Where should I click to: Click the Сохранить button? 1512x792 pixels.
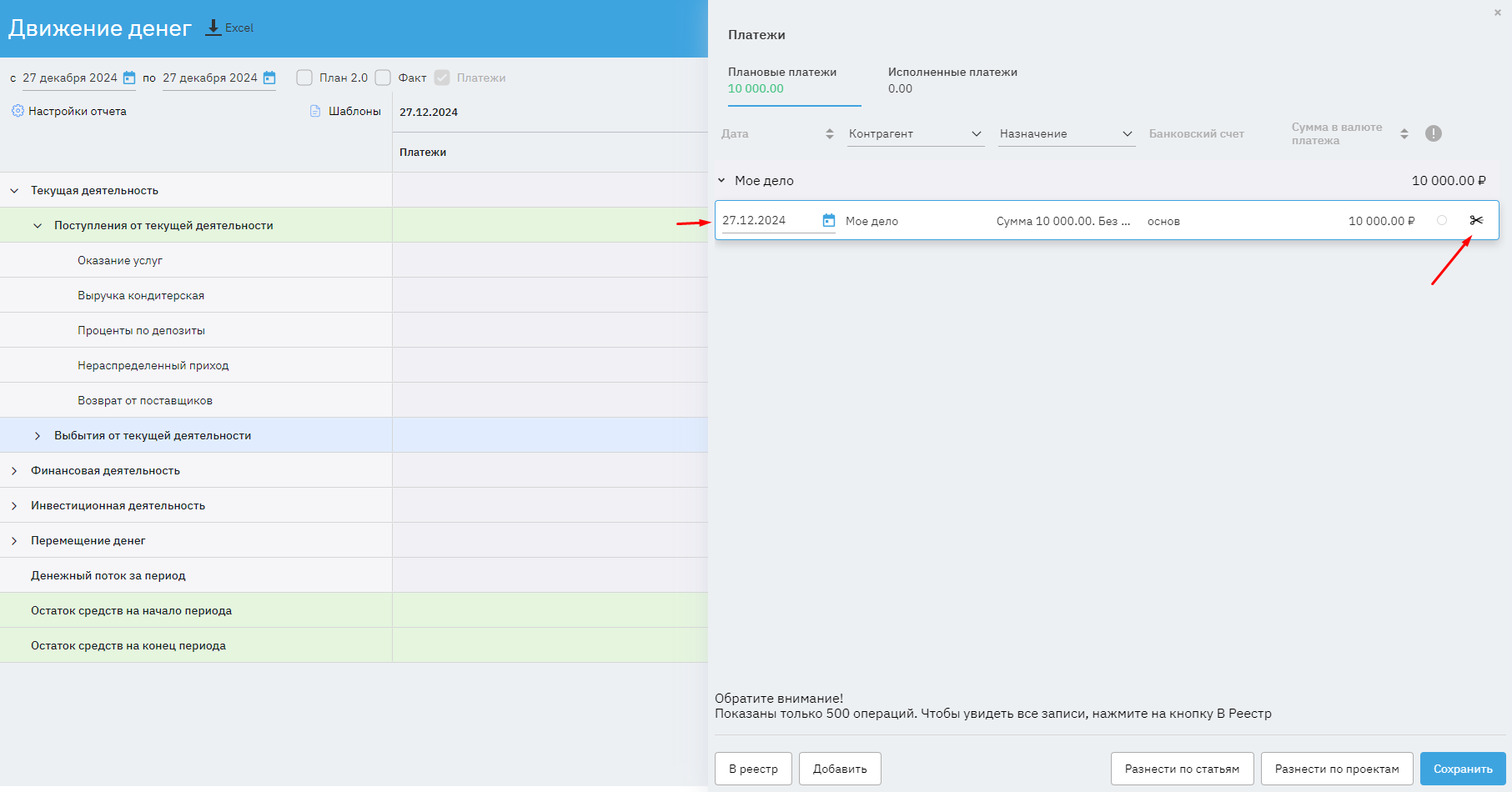1462,769
